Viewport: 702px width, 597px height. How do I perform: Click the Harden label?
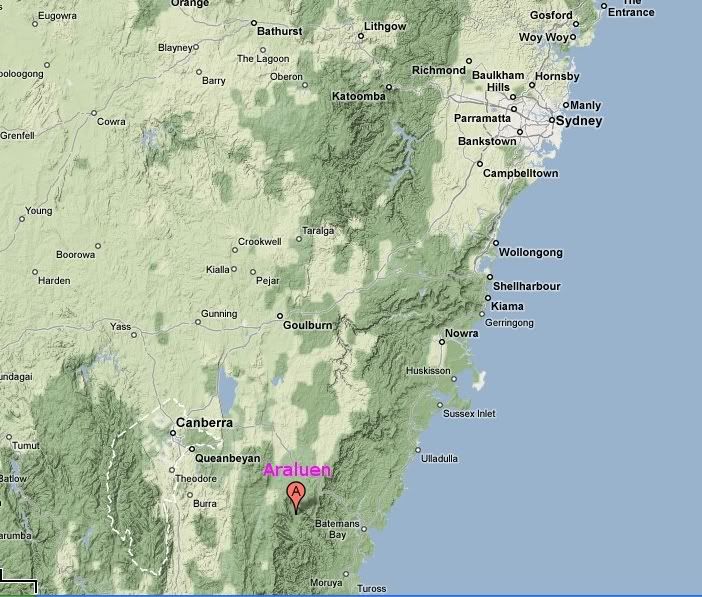[x=54, y=281]
